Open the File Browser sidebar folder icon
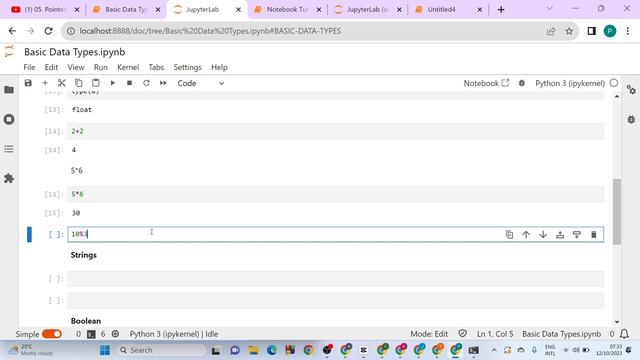This screenshot has height=360, width=640. pyautogui.click(x=9, y=90)
